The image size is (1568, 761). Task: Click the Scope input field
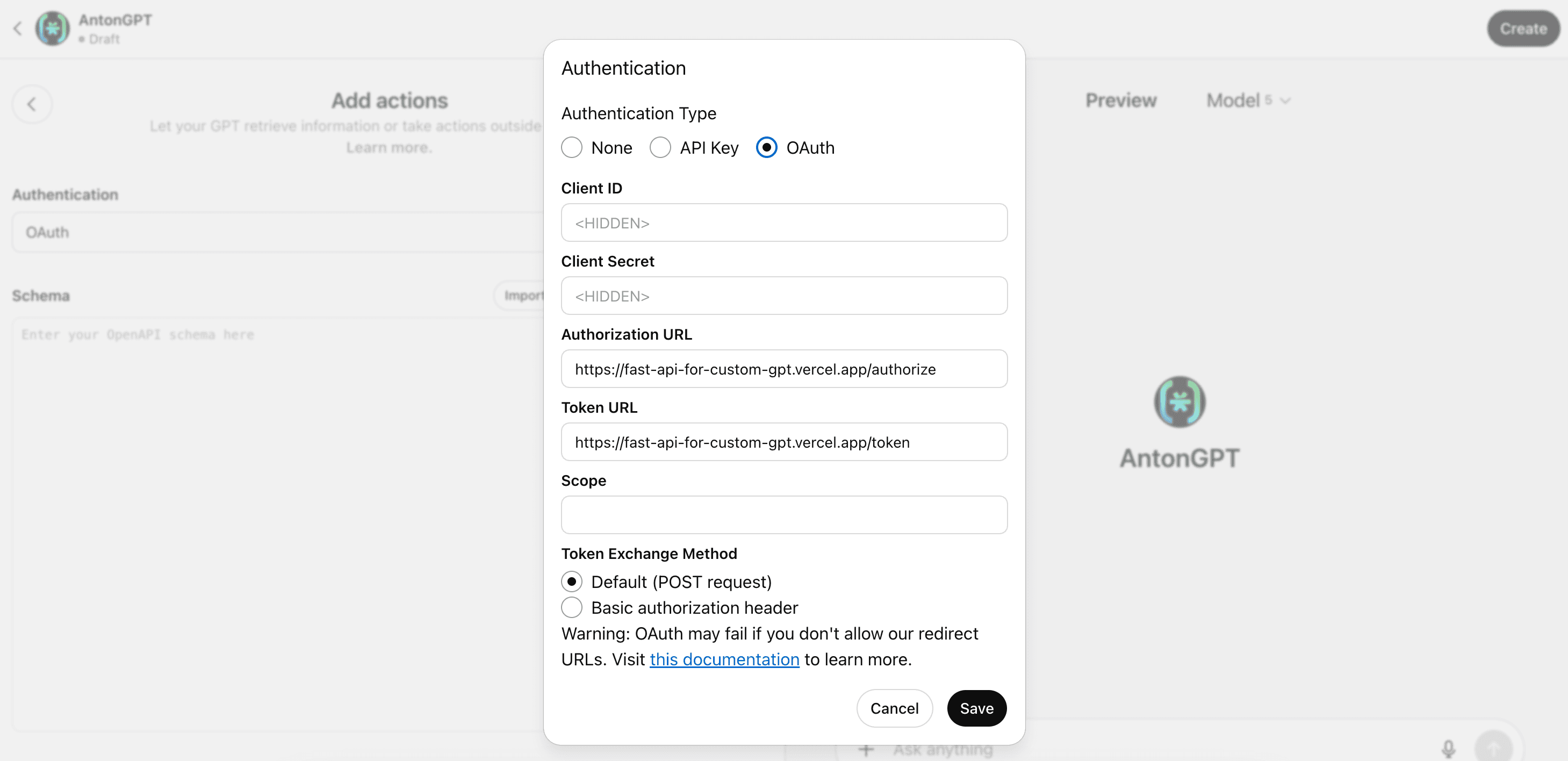(784, 515)
